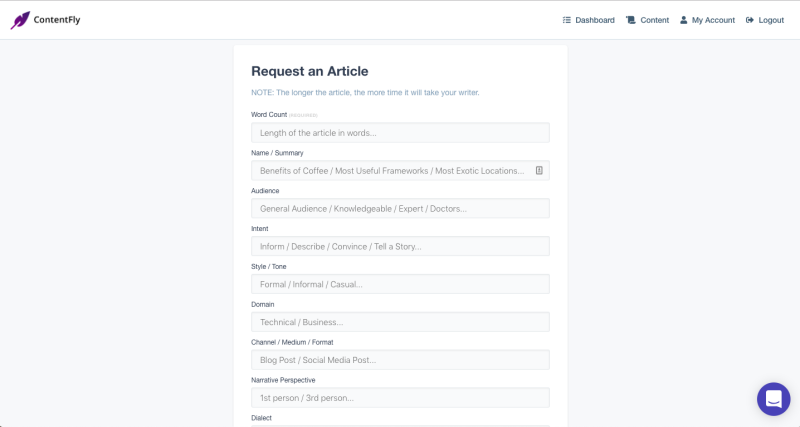The image size is (800, 427).
Task: Click the Narrative Perspective label
Action: tap(283, 380)
